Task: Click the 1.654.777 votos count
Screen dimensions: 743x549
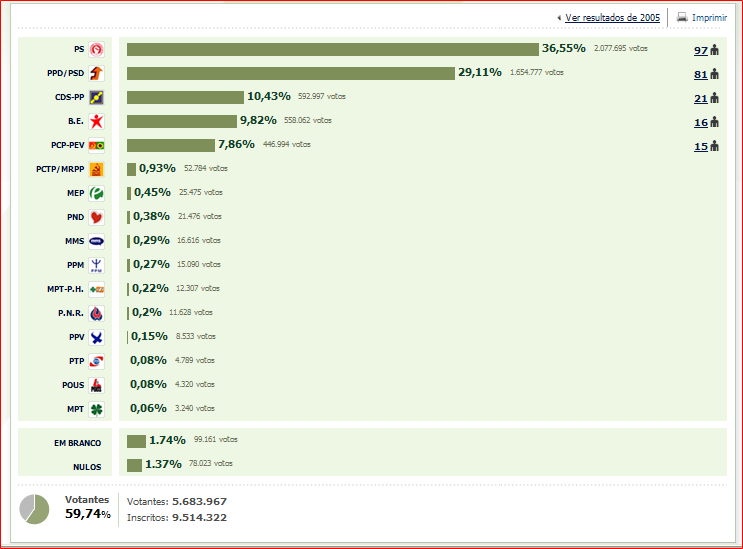Action: point(537,72)
